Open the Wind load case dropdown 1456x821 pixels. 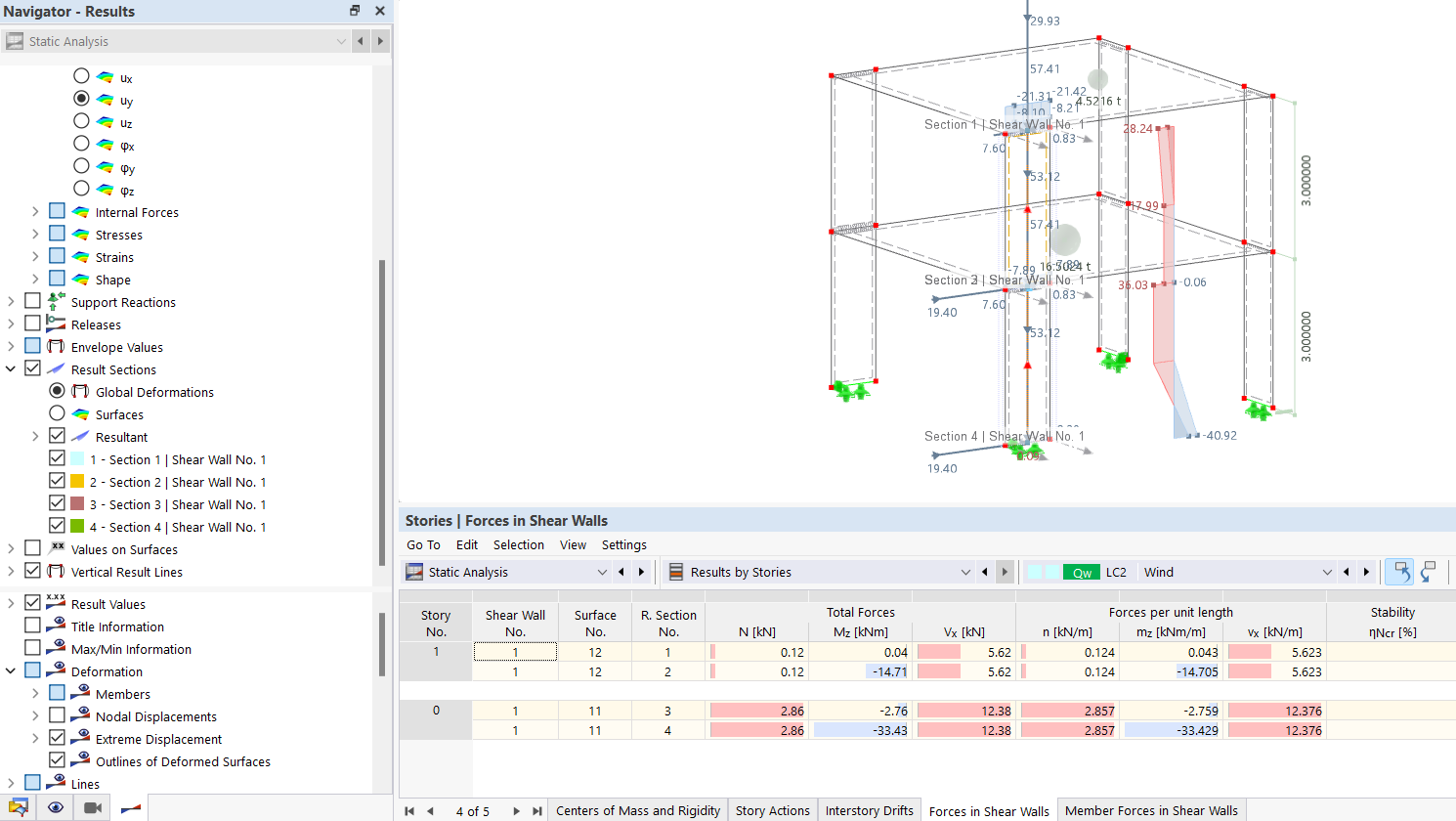click(1327, 572)
